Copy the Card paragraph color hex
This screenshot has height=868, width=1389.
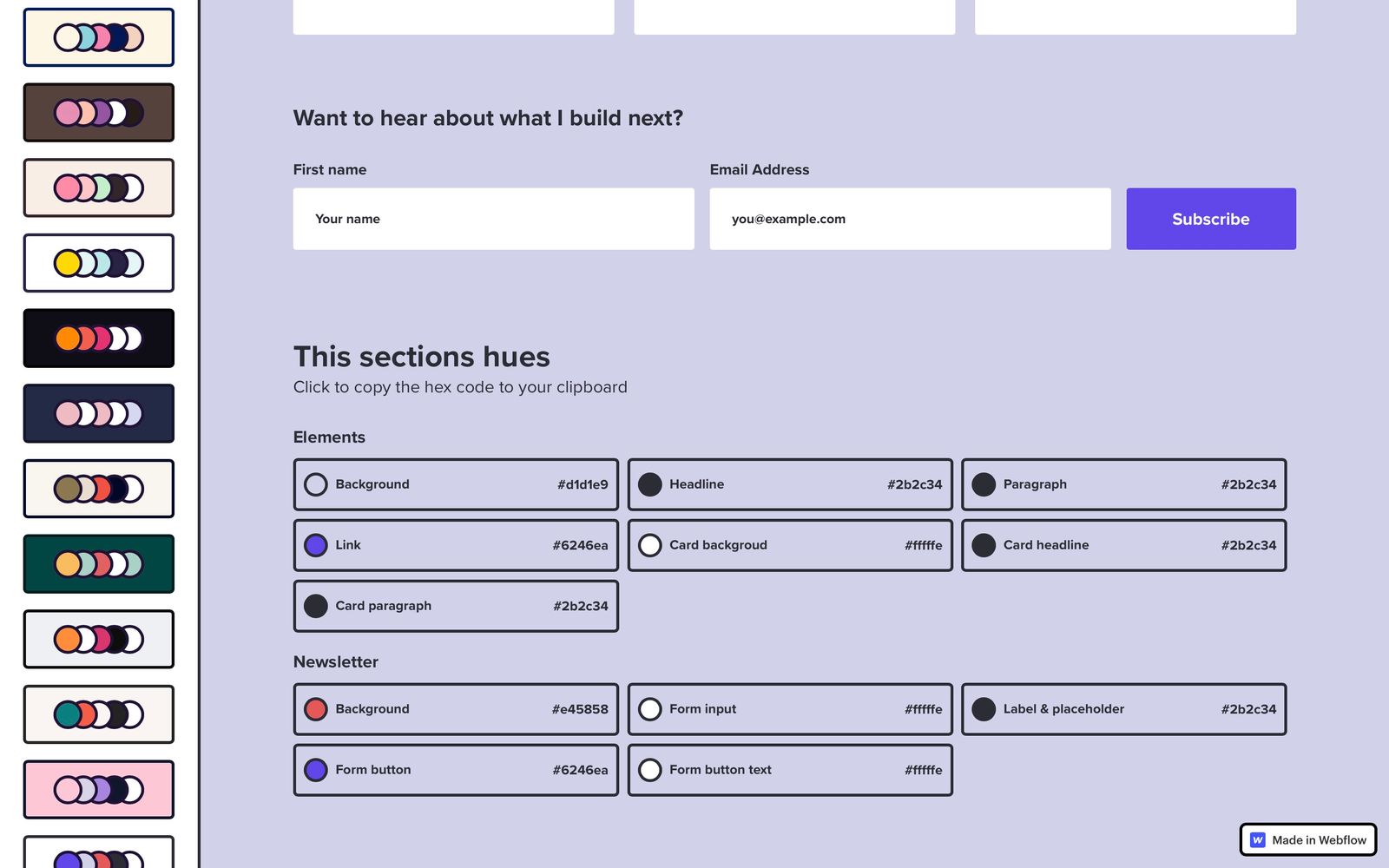[456, 606]
